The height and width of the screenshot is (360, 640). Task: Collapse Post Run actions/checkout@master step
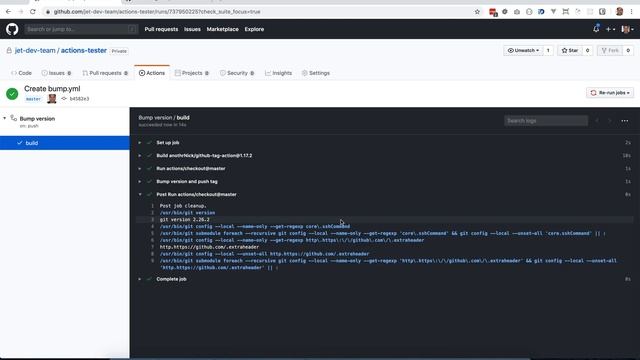click(x=196, y=195)
